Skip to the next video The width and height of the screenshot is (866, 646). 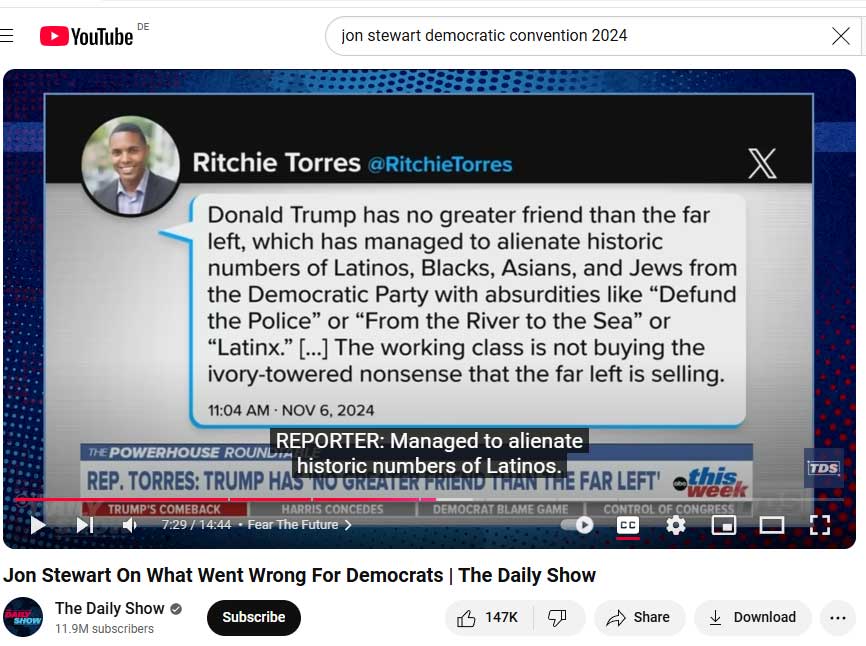[x=85, y=525]
